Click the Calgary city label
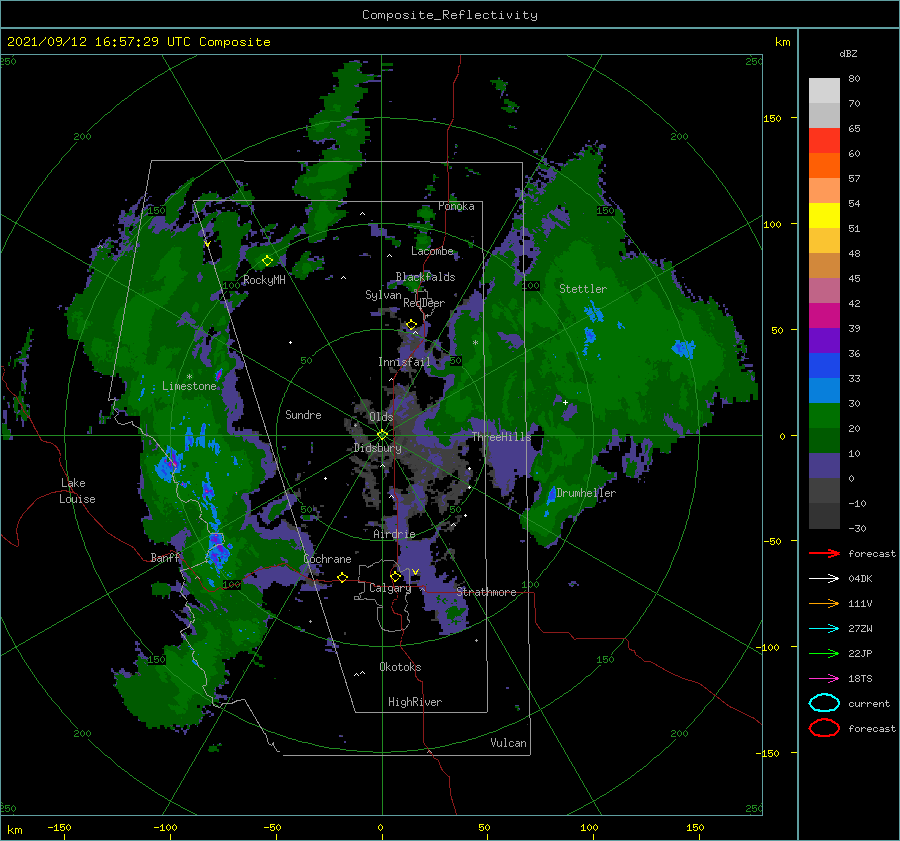The height and width of the screenshot is (841, 900). point(390,588)
